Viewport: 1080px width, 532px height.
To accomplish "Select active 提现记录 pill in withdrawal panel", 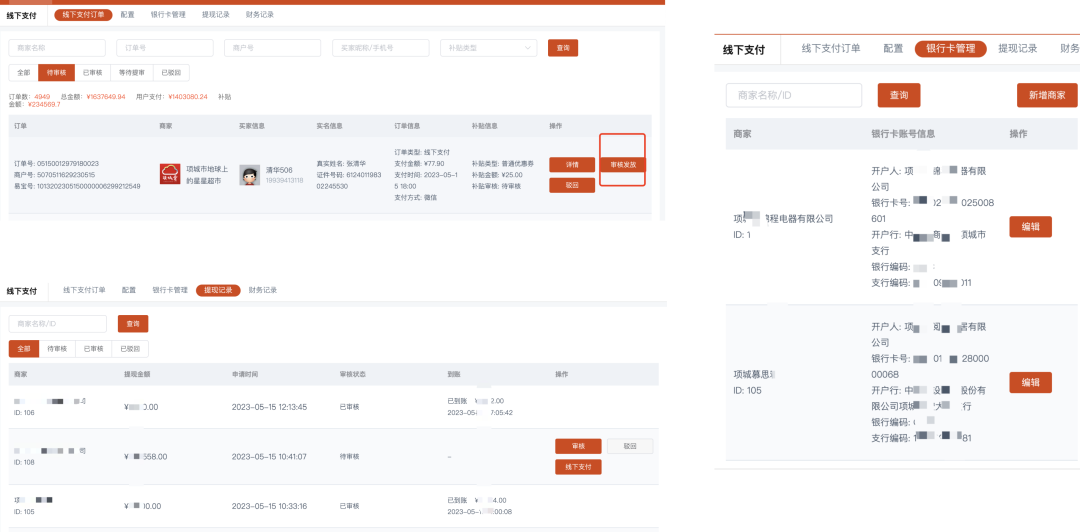I will [x=218, y=290].
